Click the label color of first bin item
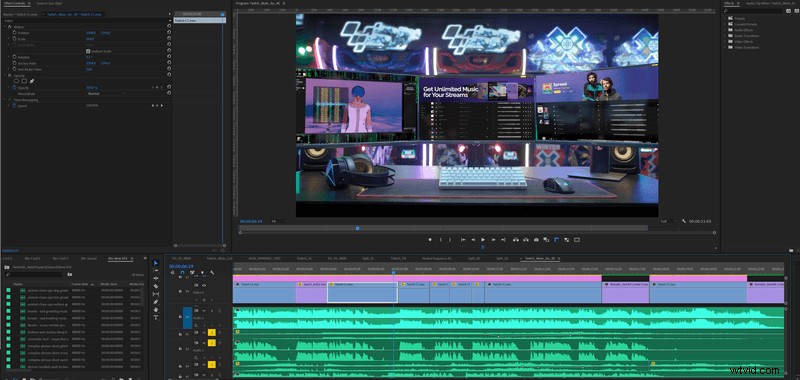This screenshot has height=380, width=800. pyautogui.click(x=8, y=290)
